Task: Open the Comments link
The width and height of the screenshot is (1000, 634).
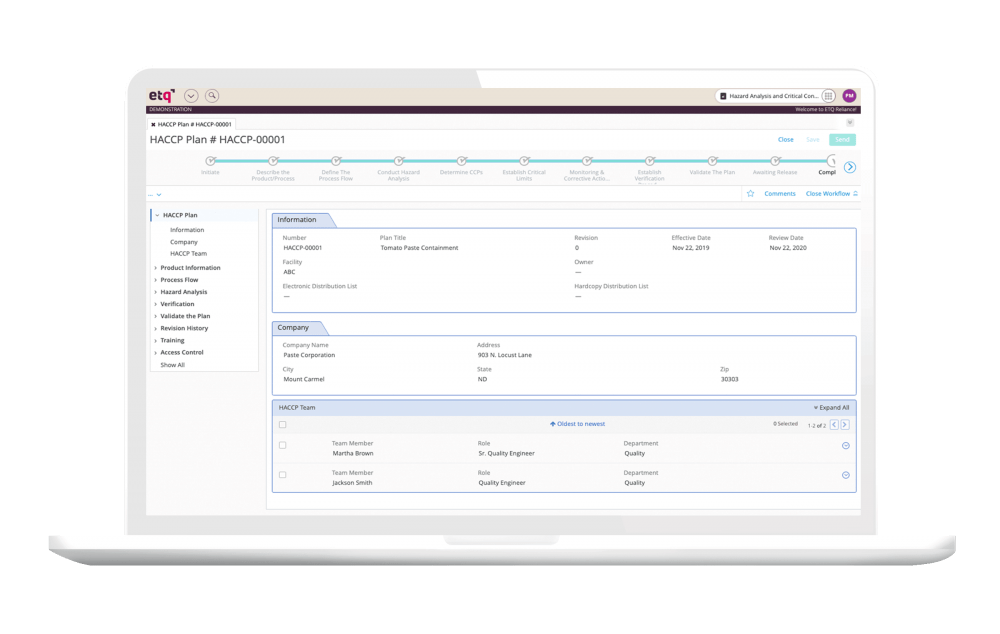Action: (780, 194)
